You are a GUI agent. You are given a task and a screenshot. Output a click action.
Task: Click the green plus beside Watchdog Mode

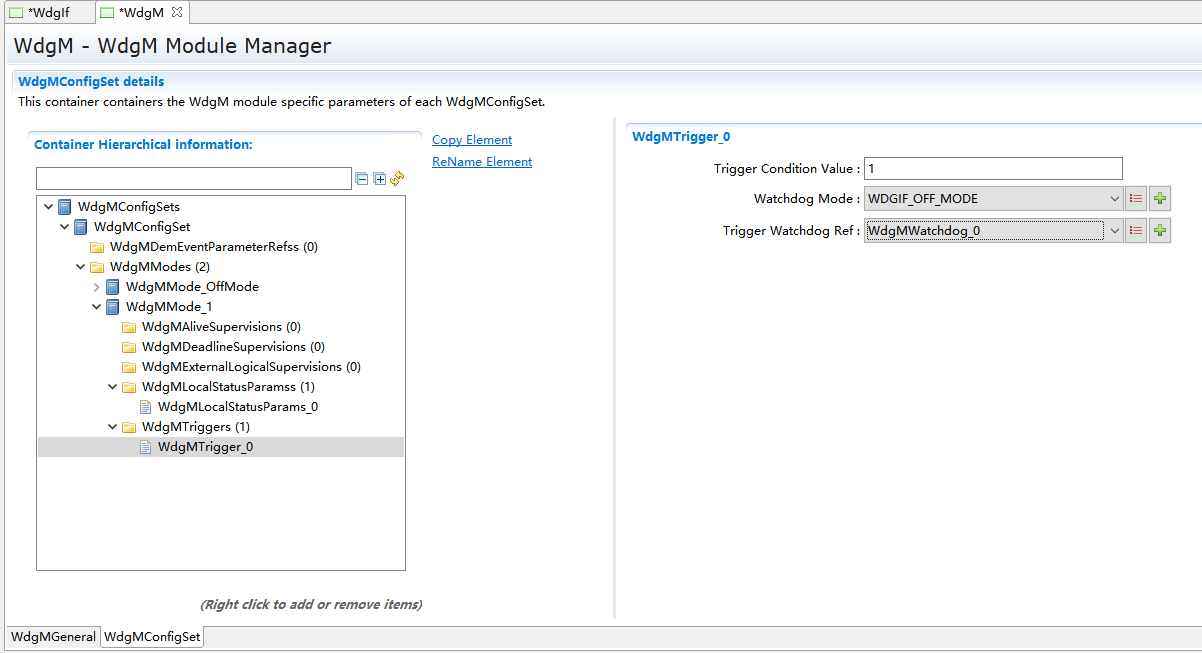tap(1160, 199)
